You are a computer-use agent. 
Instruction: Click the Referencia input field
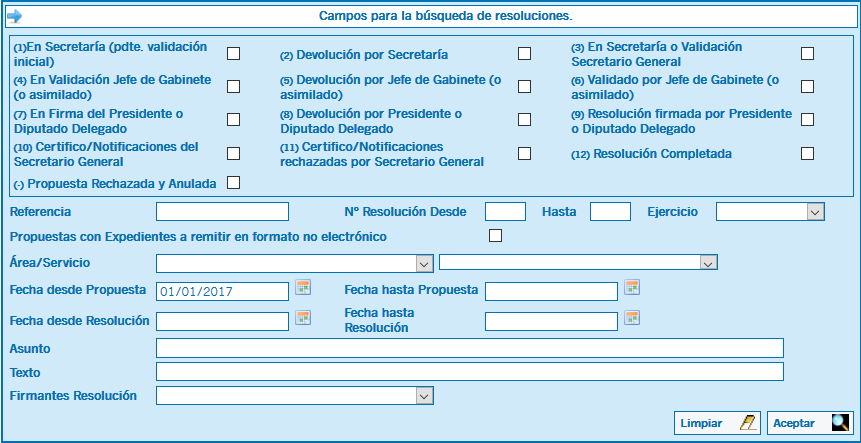click(x=222, y=211)
